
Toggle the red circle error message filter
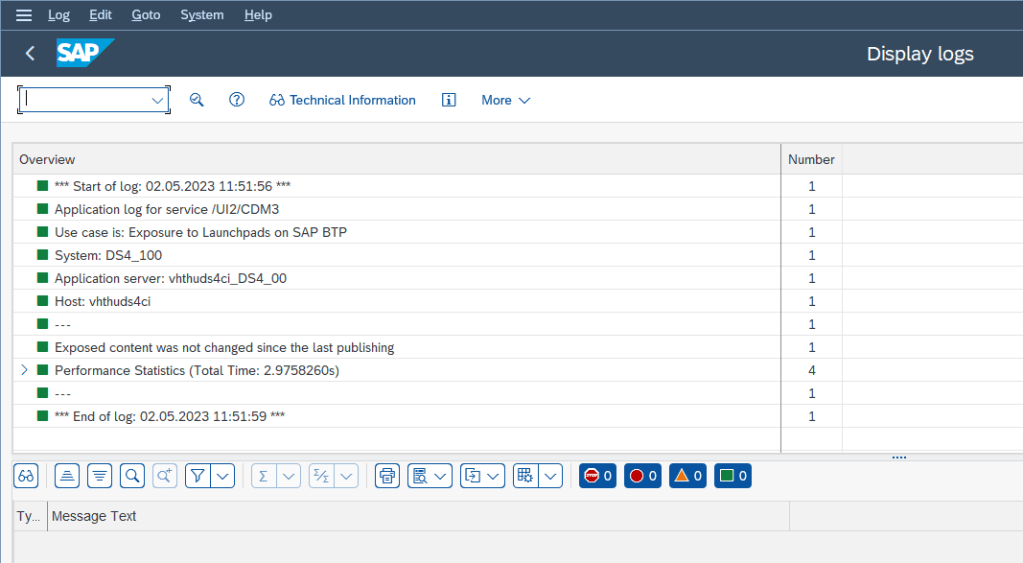(x=643, y=476)
